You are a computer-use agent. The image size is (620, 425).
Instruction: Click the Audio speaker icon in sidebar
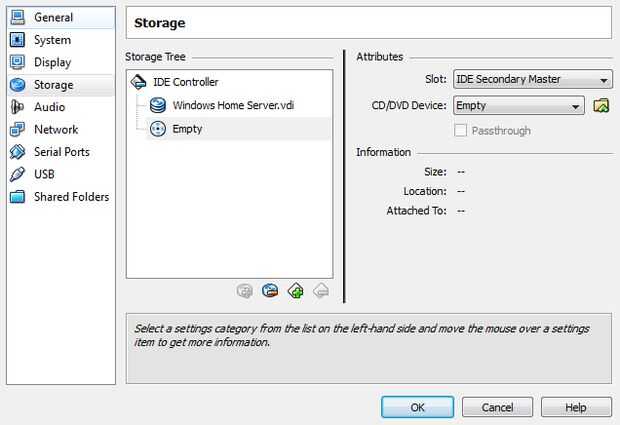tap(17, 107)
